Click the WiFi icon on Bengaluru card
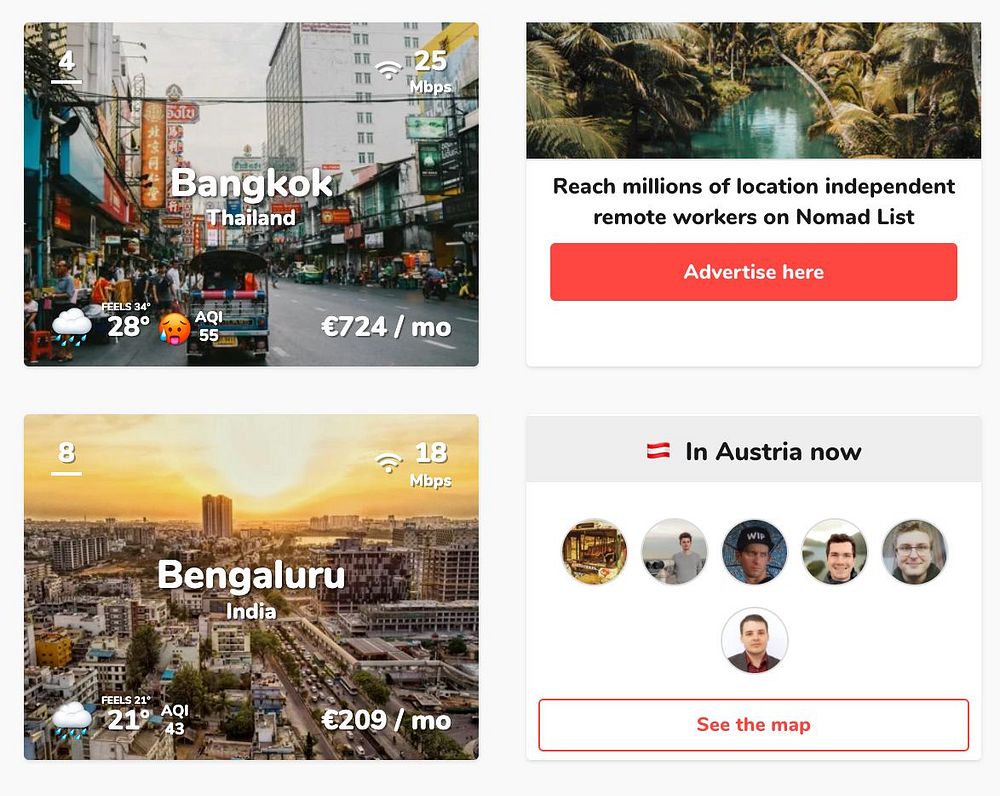Image resolution: width=1000 pixels, height=796 pixels. pyautogui.click(x=388, y=462)
